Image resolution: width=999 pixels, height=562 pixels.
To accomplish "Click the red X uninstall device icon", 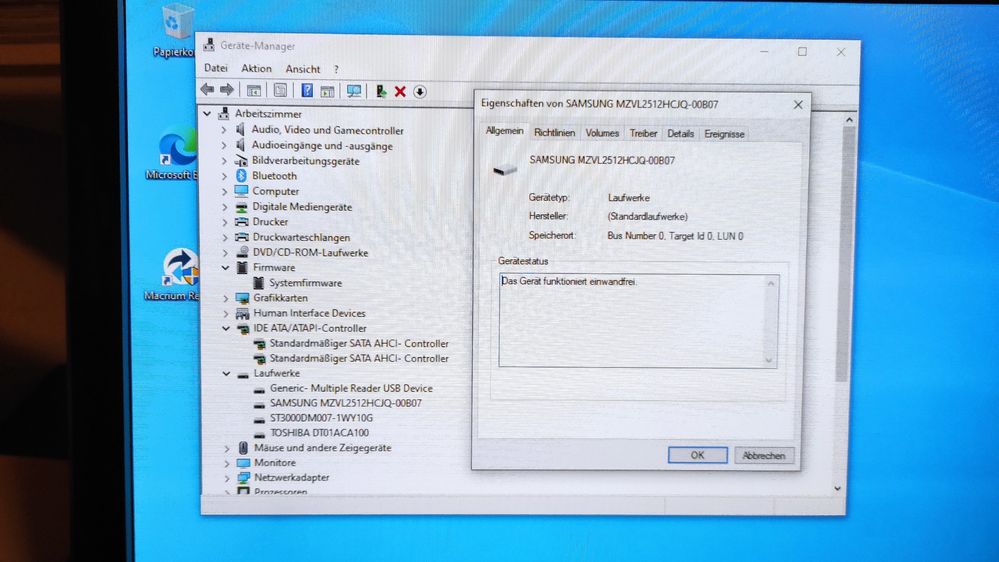I will click(x=400, y=92).
